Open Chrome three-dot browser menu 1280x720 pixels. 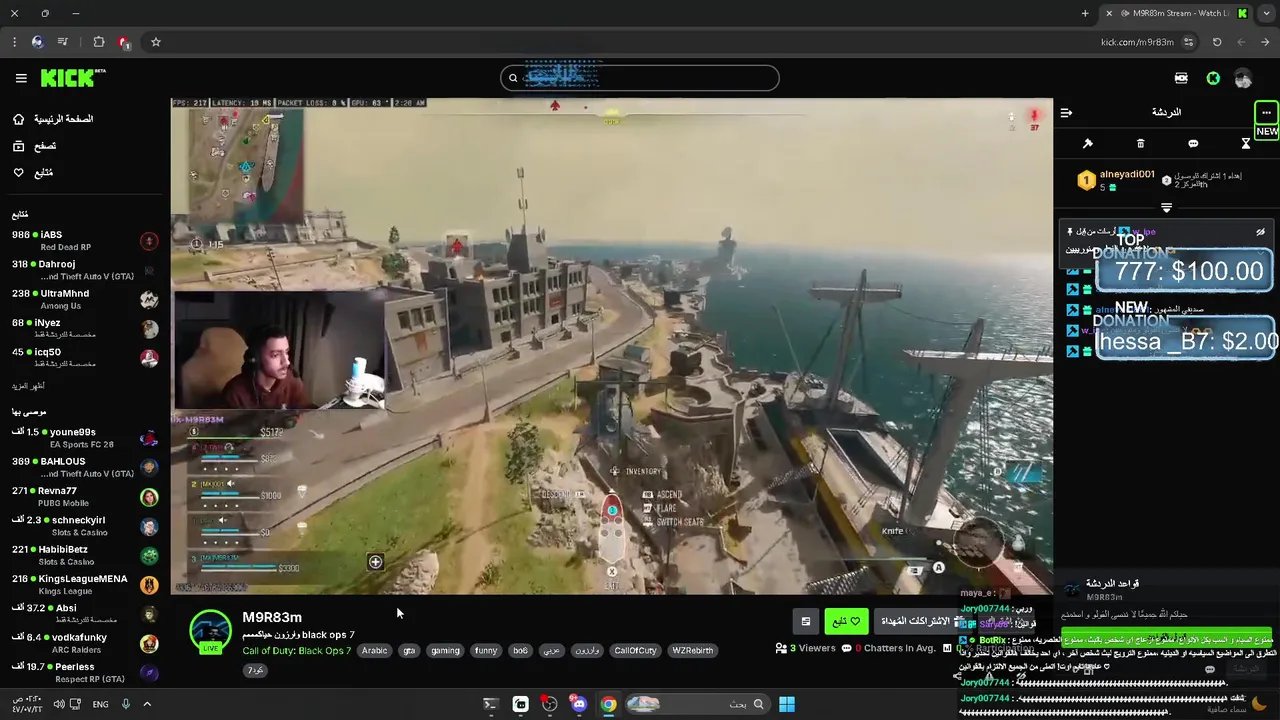coord(14,42)
